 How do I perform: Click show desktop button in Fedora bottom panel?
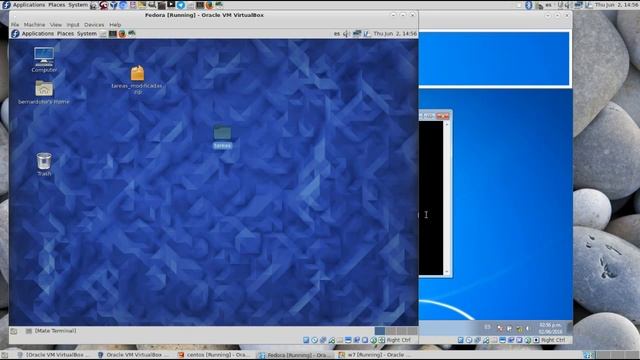[13, 331]
